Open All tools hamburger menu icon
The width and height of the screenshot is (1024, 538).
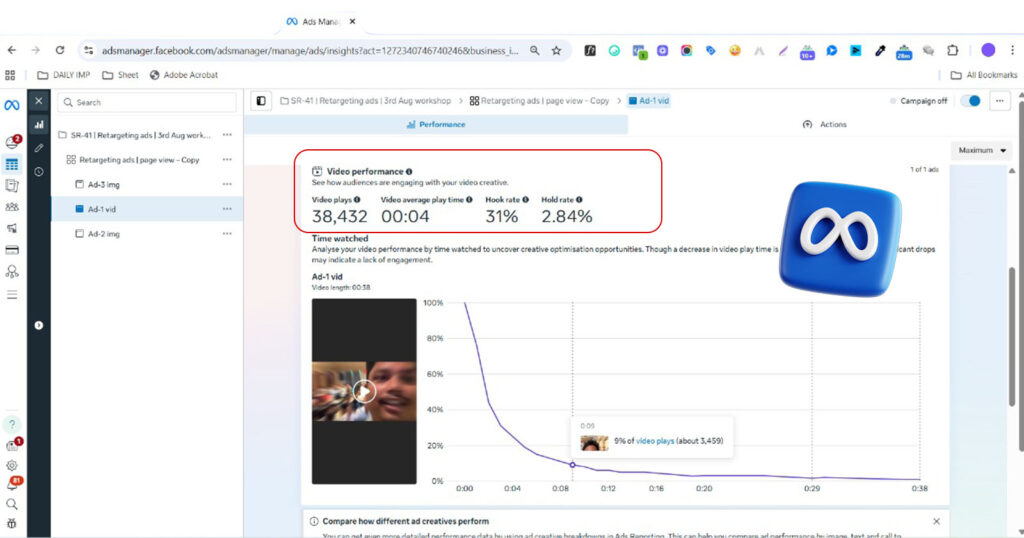point(12,294)
